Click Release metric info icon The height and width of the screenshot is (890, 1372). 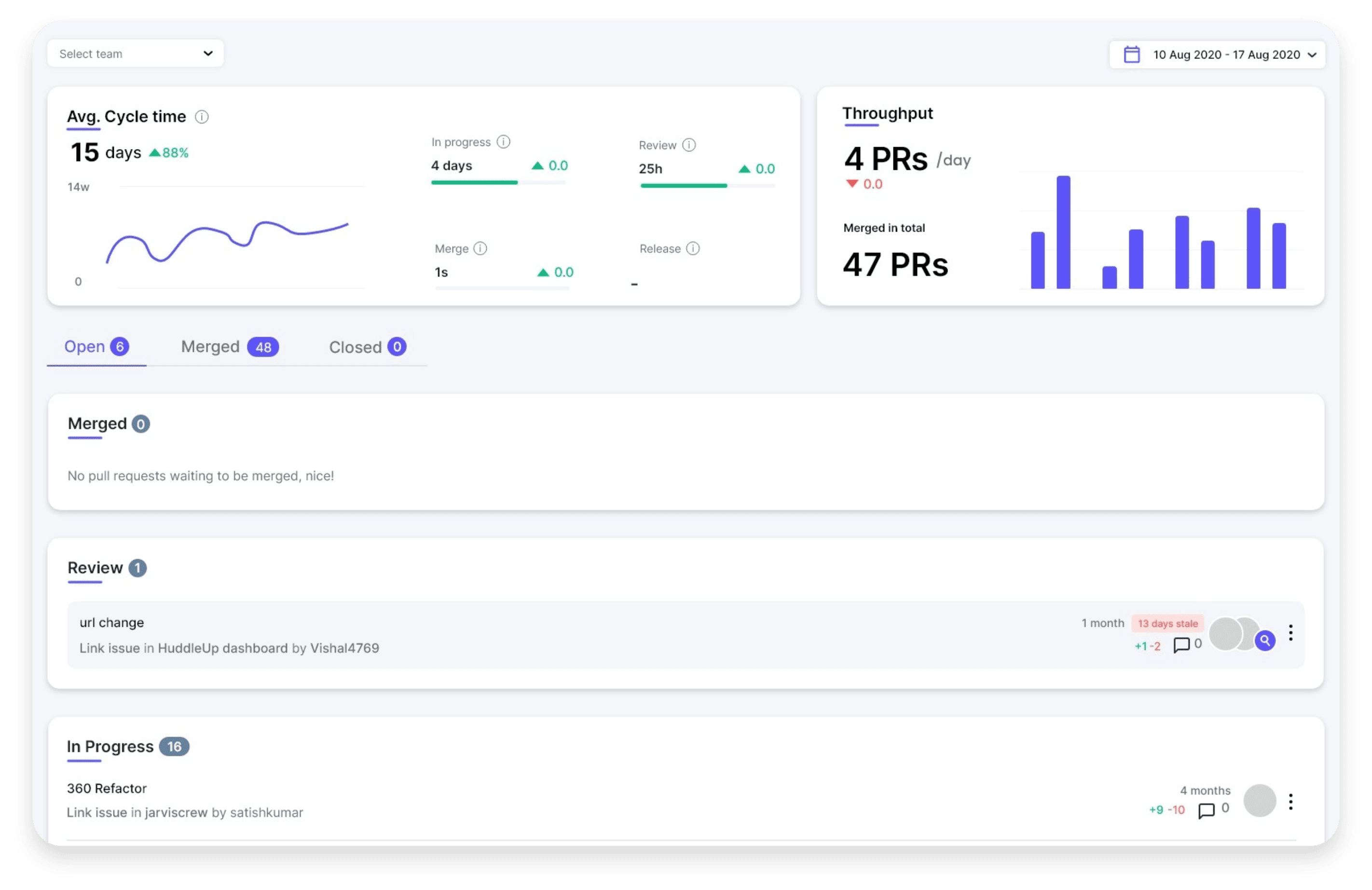pyautogui.click(x=693, y=248)
